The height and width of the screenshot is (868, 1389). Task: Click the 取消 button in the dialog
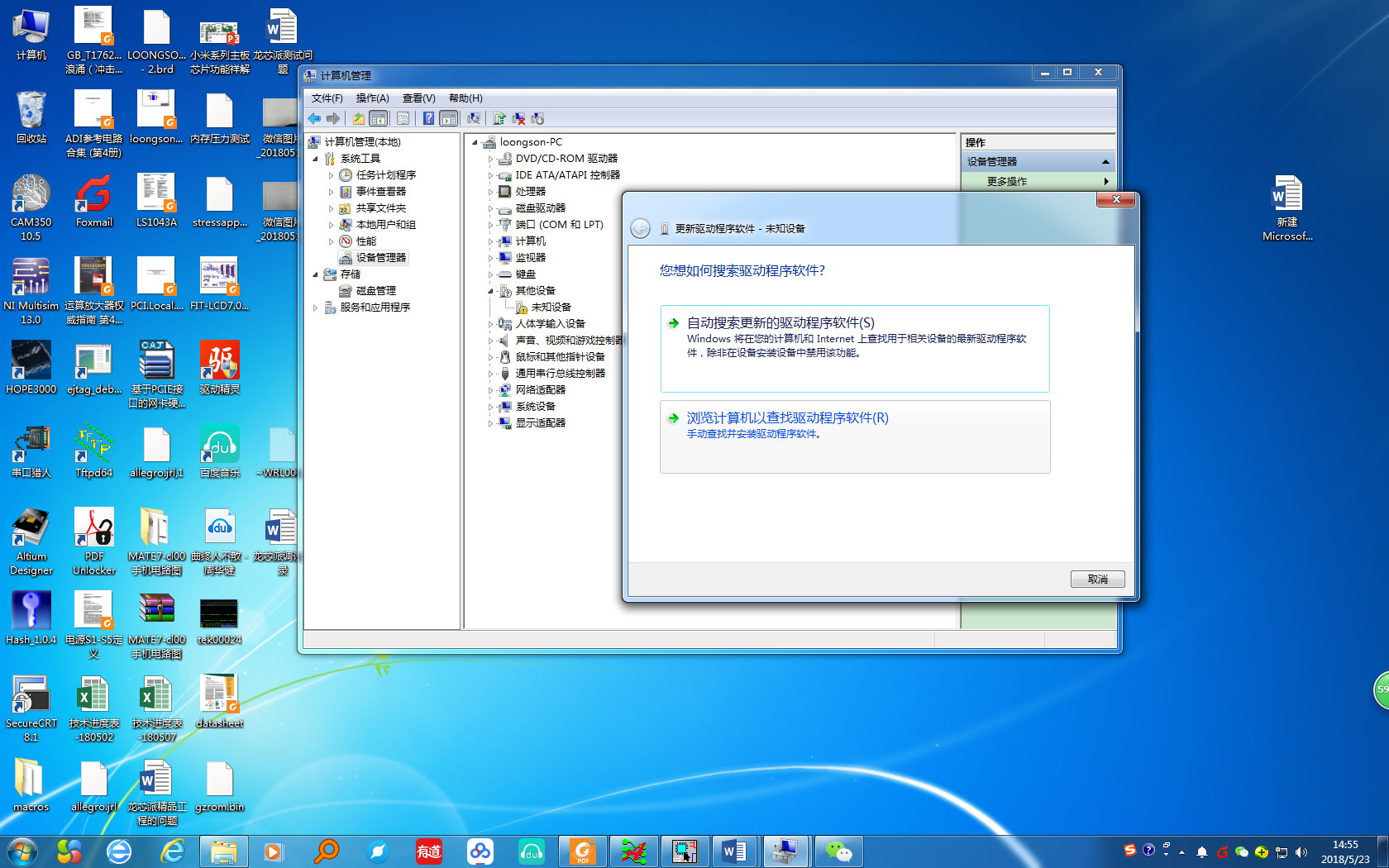click(1097, 579)
